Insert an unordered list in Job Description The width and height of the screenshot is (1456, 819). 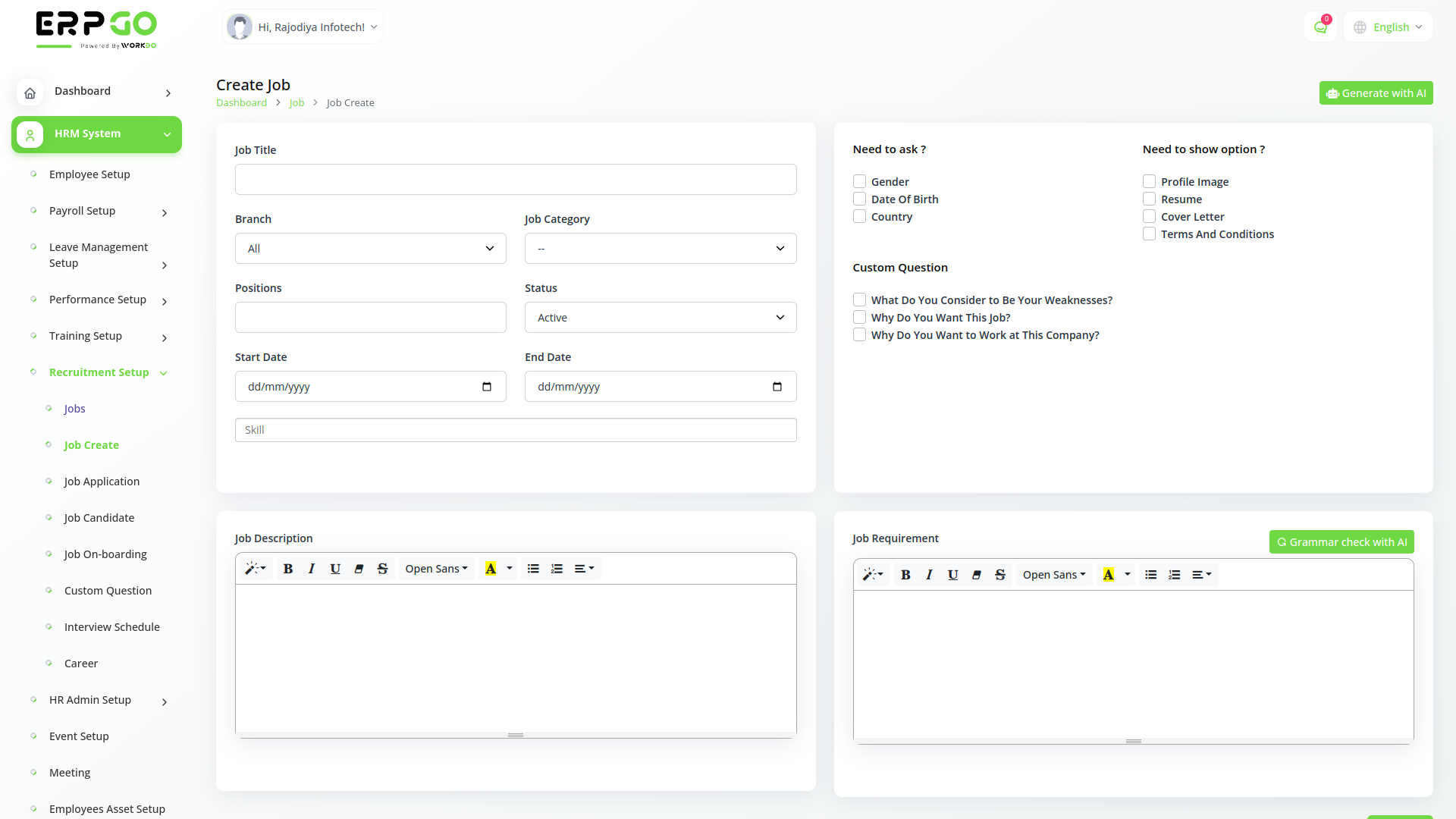533,568
